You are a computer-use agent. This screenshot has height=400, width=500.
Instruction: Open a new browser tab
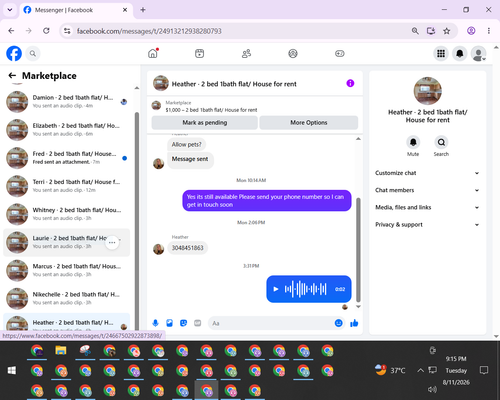(143, 10)
